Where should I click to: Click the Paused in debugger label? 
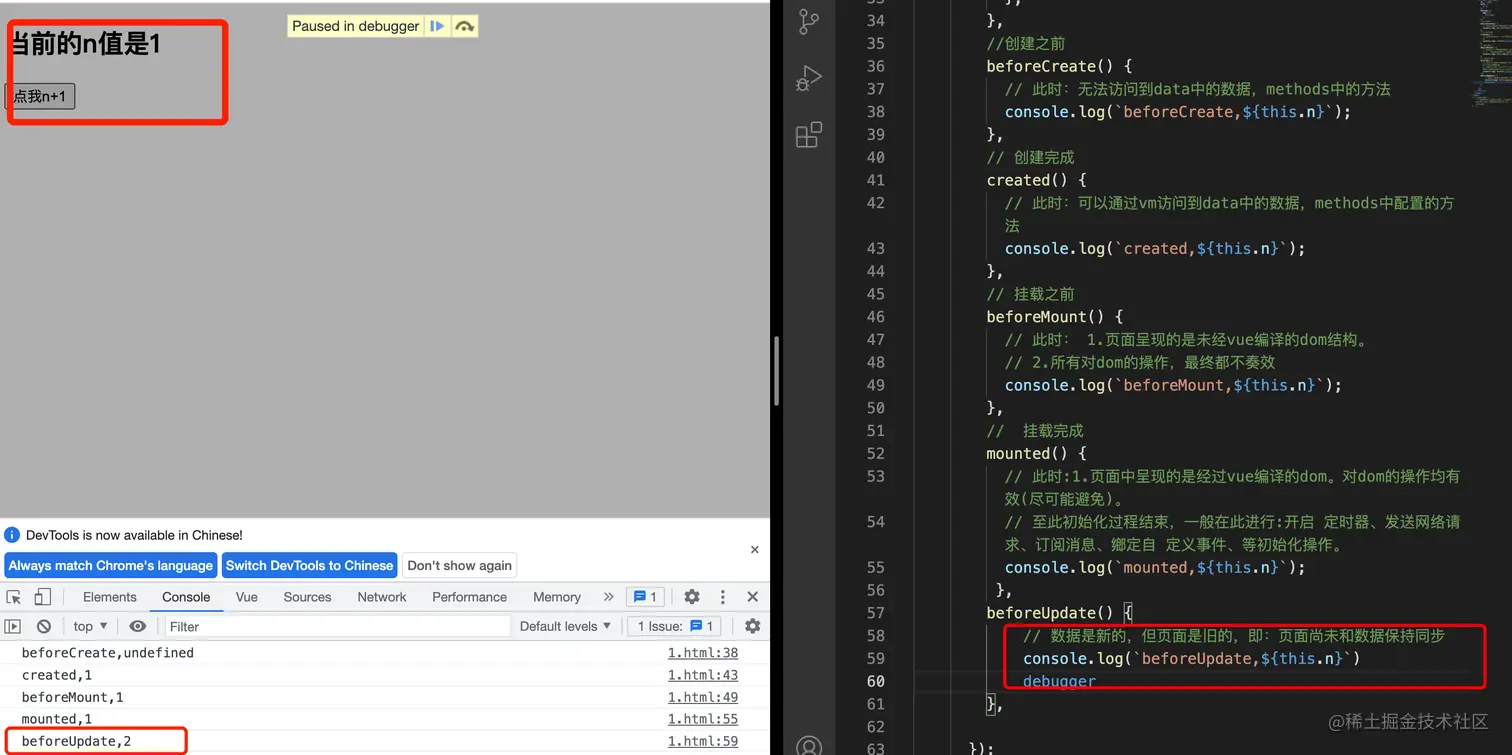(355, 26)
